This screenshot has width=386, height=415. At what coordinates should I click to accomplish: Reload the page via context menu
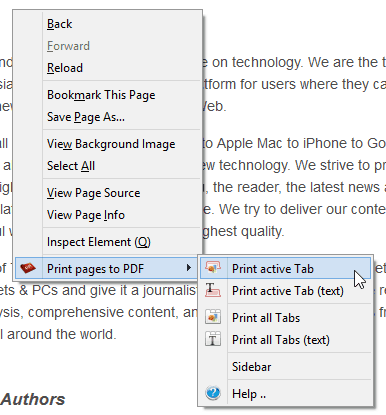[108, 68]
